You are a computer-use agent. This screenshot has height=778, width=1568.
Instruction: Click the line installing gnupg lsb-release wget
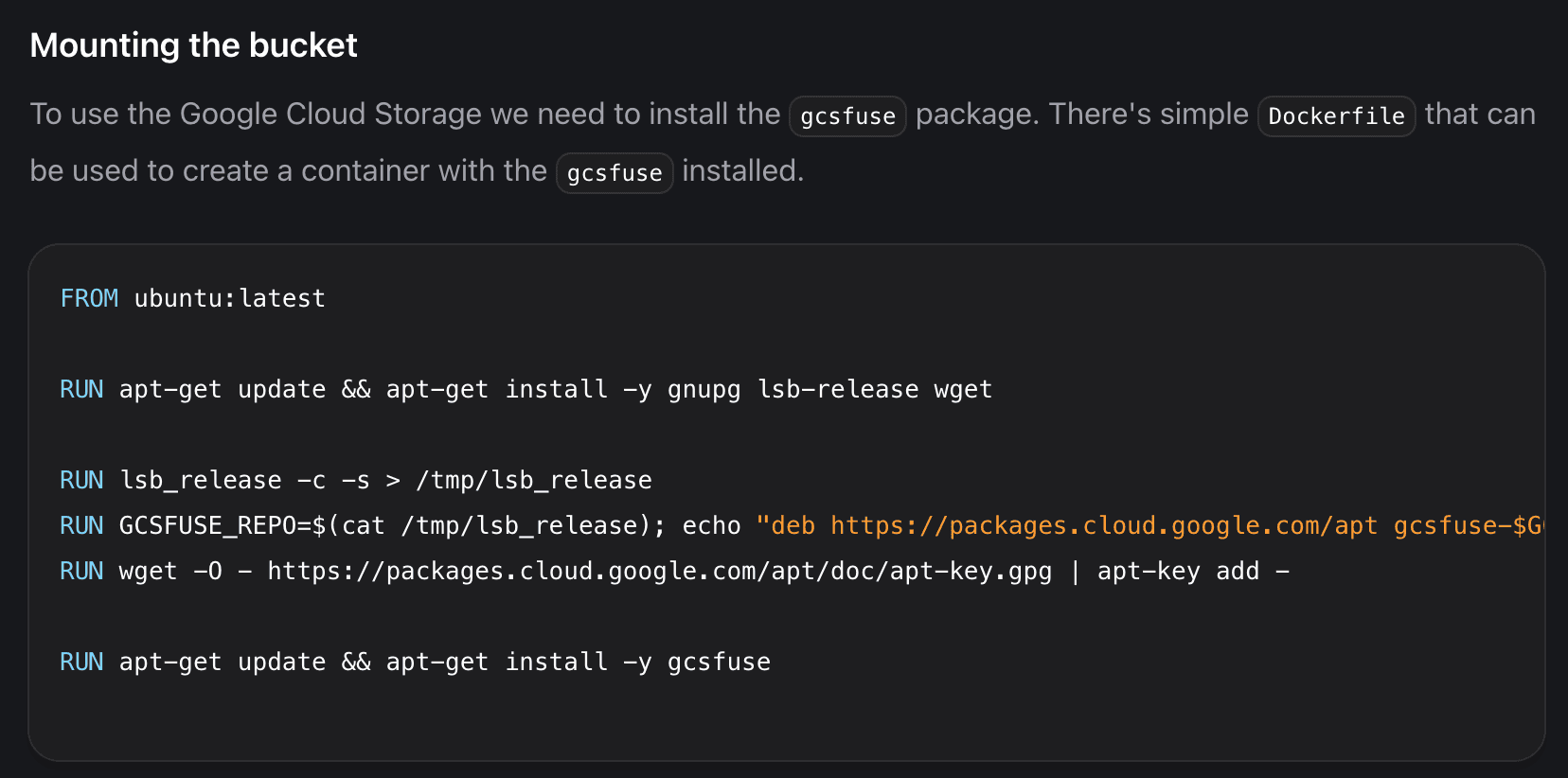(x=526, y=389)
